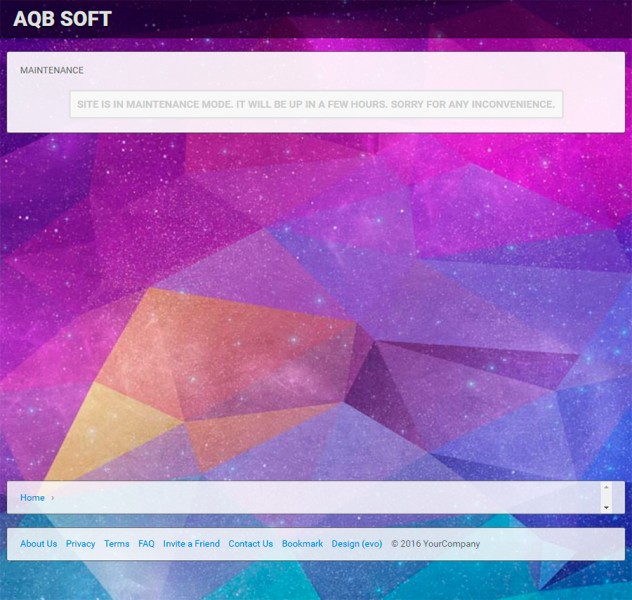Viewport: 632px width, 600px height.
Task: Open Invite a Friend link
Action: point(191,544)
